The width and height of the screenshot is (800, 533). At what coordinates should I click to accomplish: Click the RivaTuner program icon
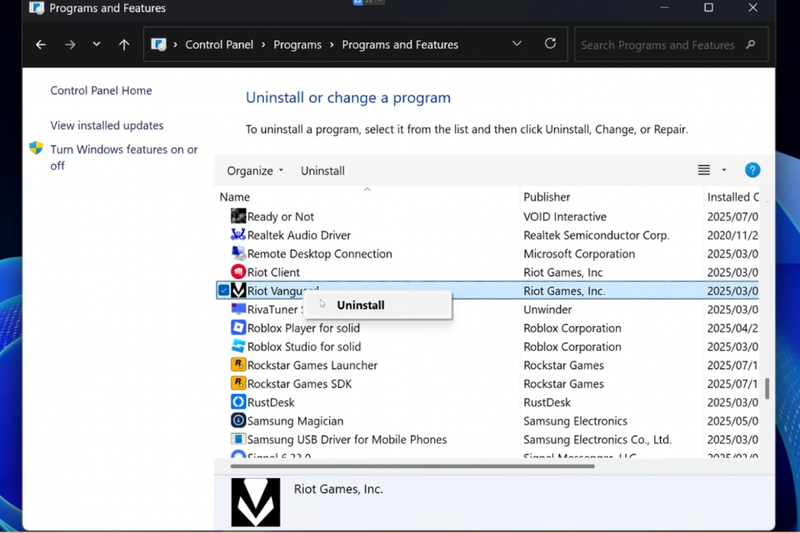238,309
